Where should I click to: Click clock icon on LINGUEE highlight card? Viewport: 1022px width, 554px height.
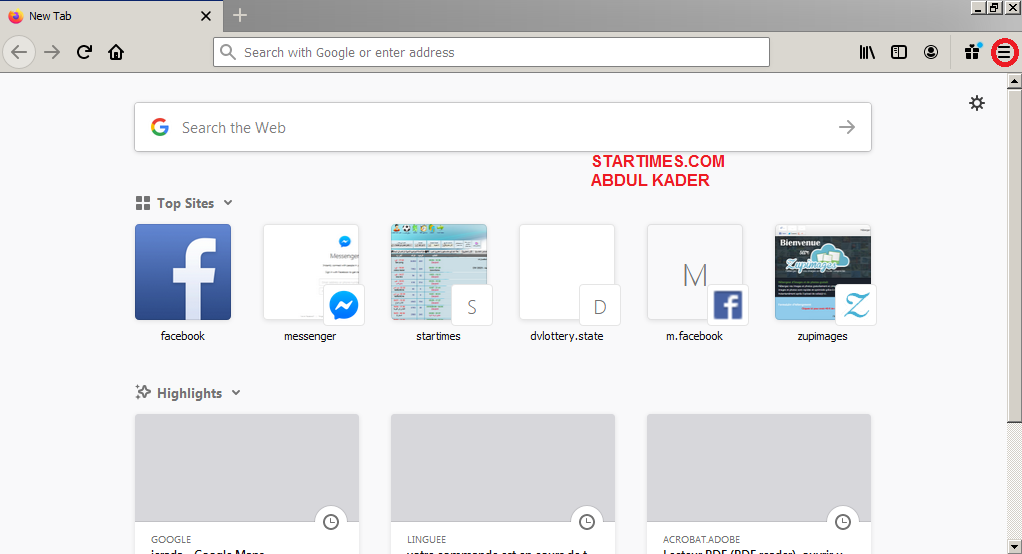click(587, 521)
